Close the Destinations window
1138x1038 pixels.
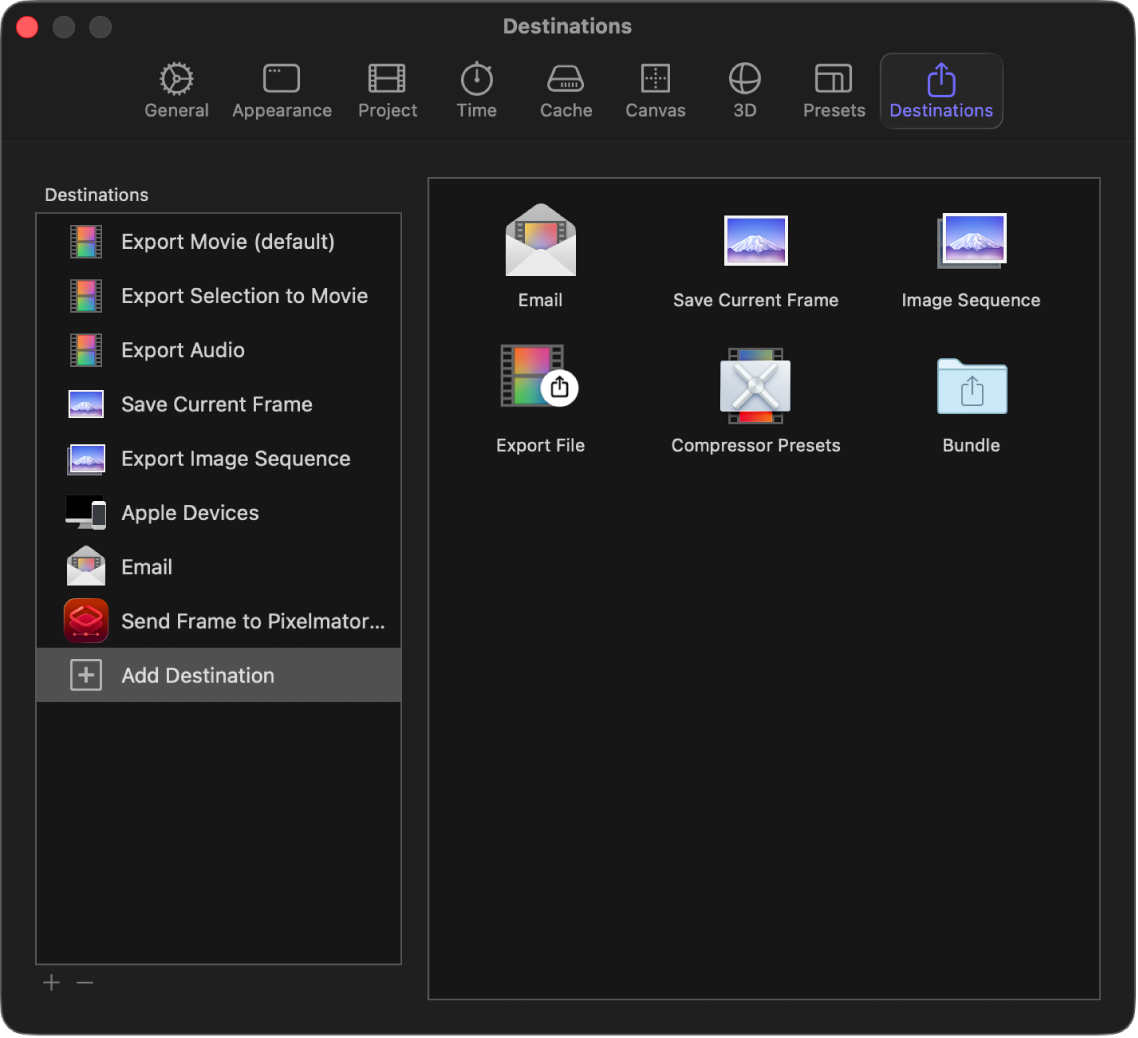pos(28,27)
